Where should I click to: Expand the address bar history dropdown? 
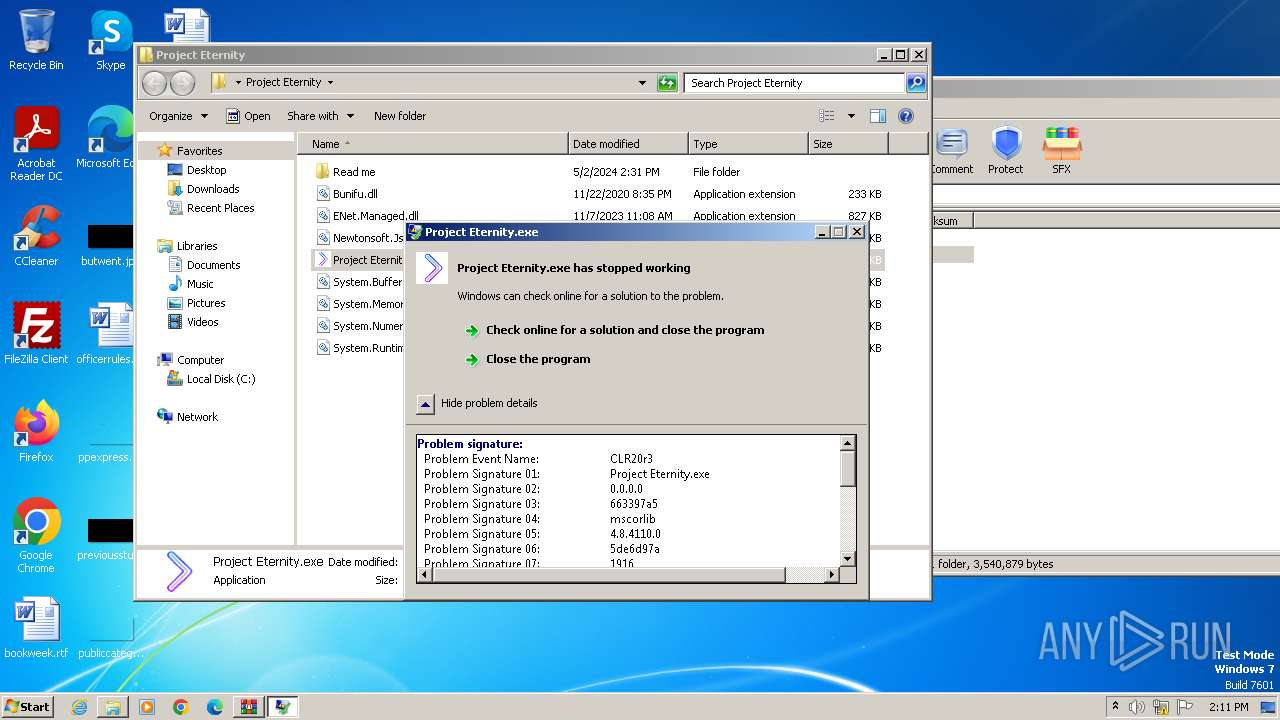[x=642, y=83]
